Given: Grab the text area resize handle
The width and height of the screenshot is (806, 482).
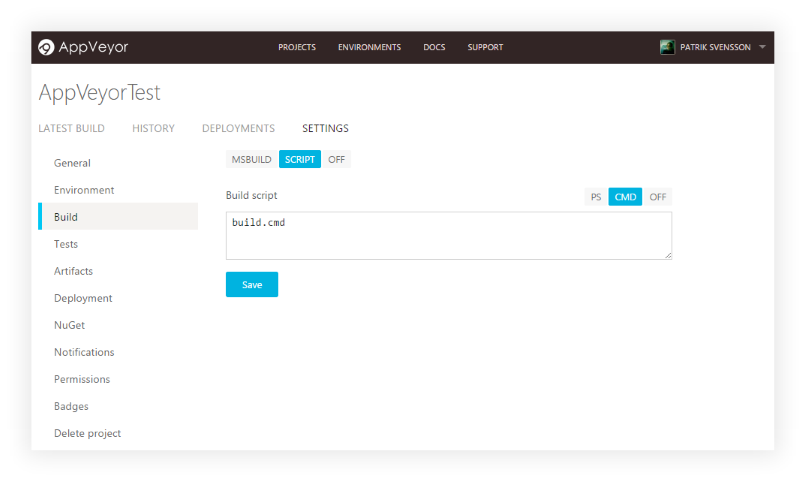Looking at the screenshot, I should 668,255.
